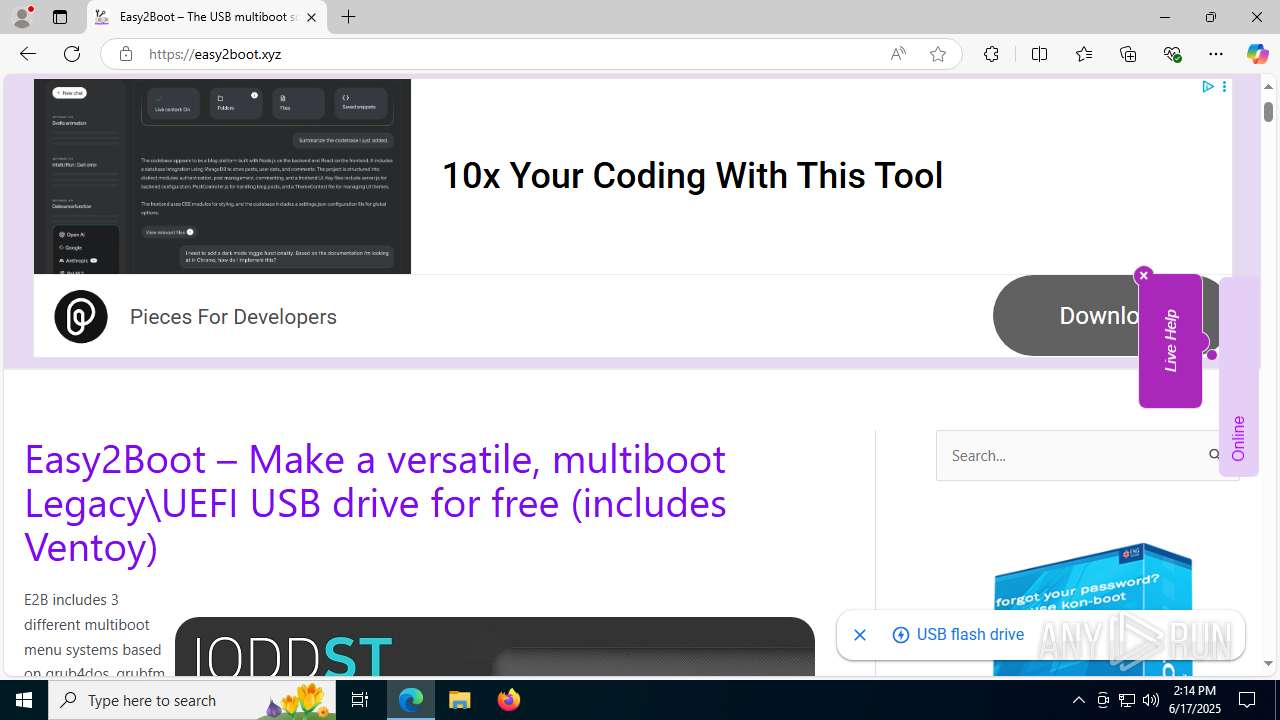1280x720 pixels.
Task: Open Browser essentials
Action: (x=1172, y=54)
